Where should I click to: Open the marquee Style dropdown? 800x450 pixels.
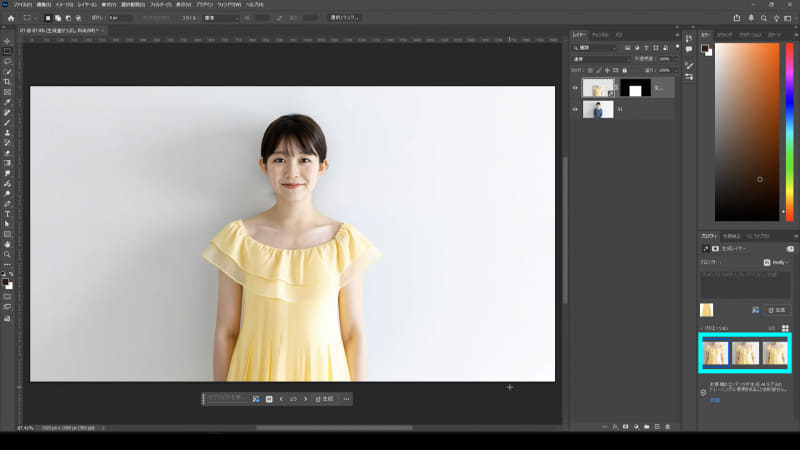[x=221, y=18]
